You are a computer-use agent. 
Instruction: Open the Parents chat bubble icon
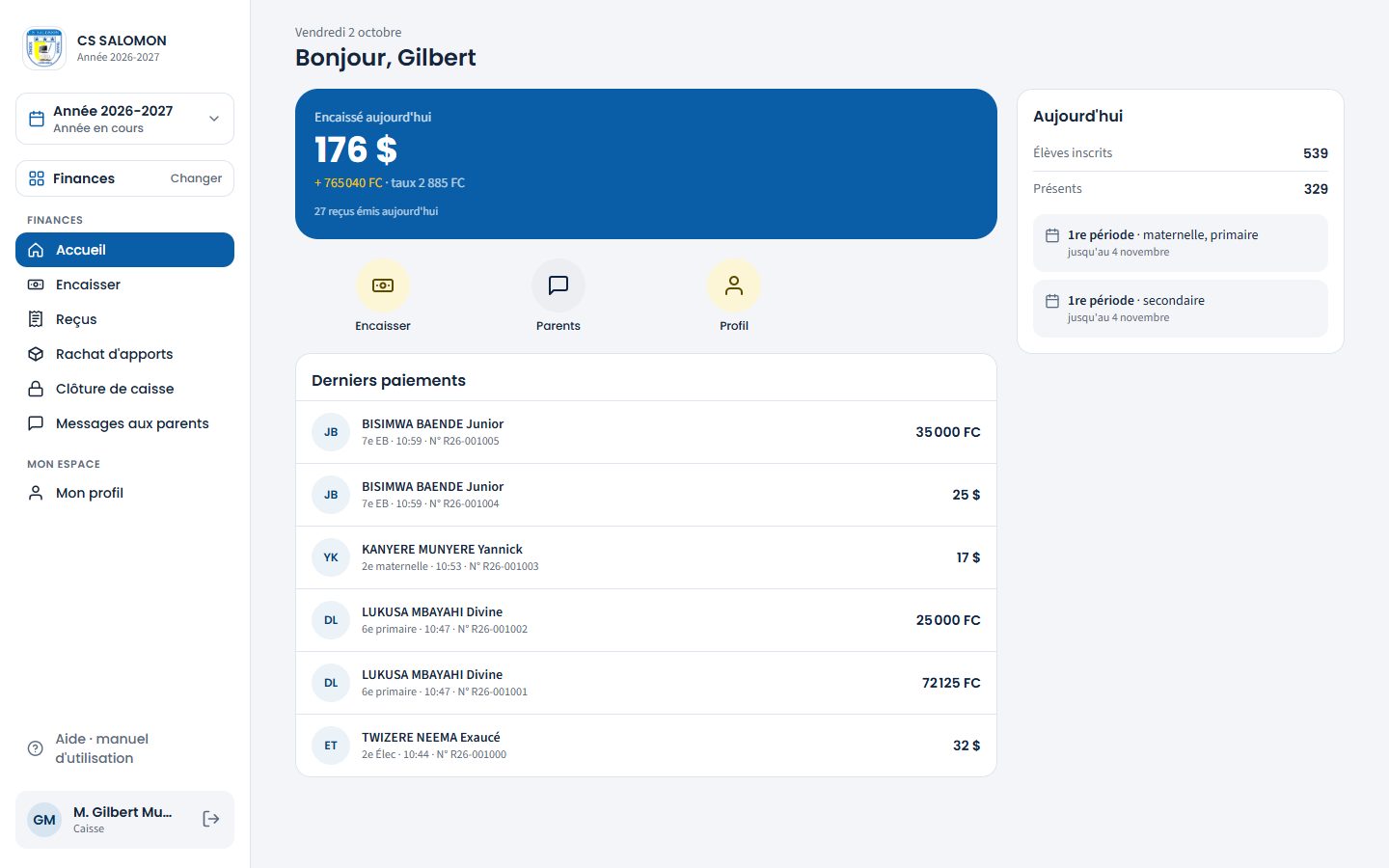(558, 285)
